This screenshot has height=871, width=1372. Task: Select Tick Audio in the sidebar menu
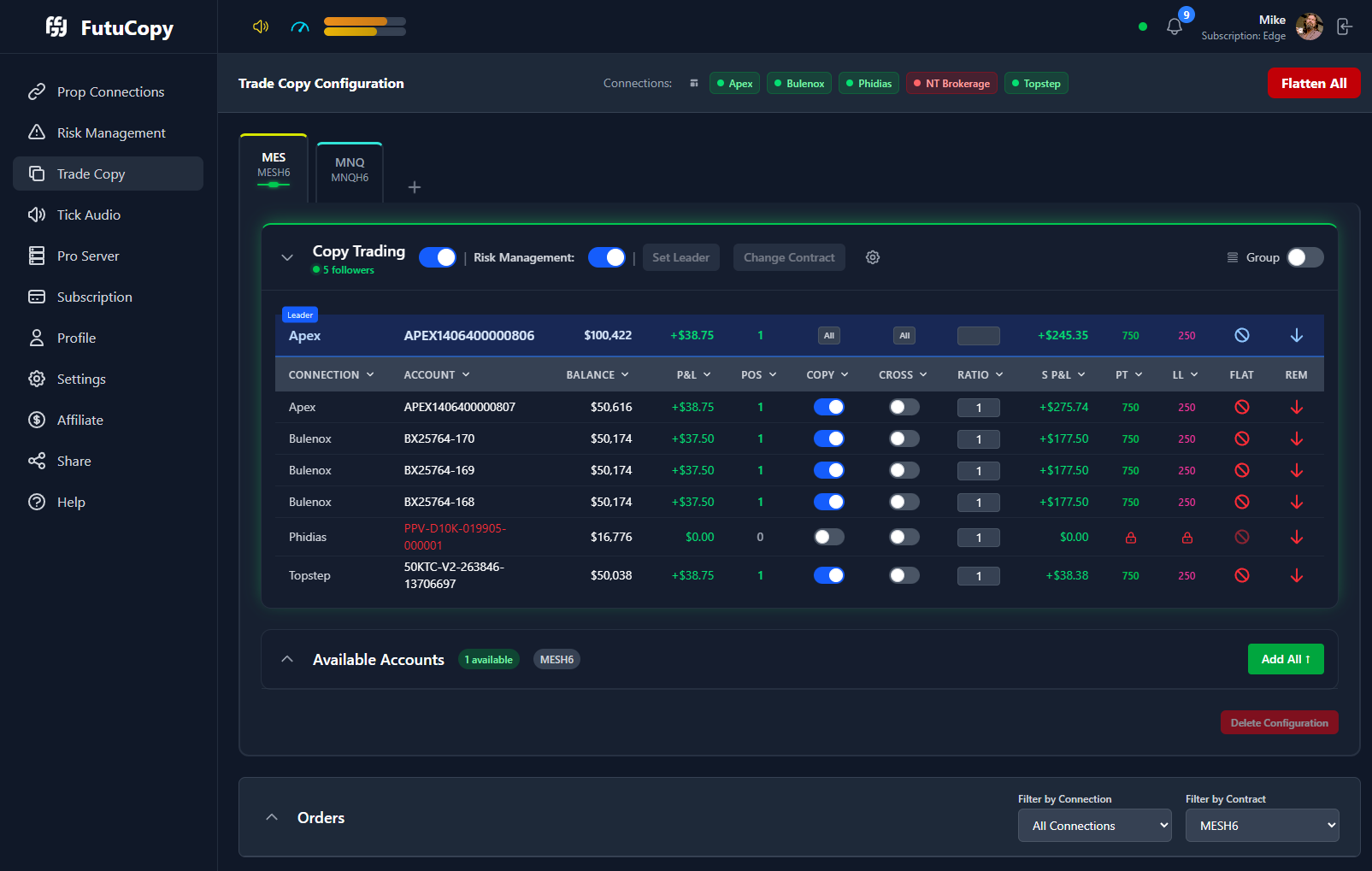click(89, 215)
